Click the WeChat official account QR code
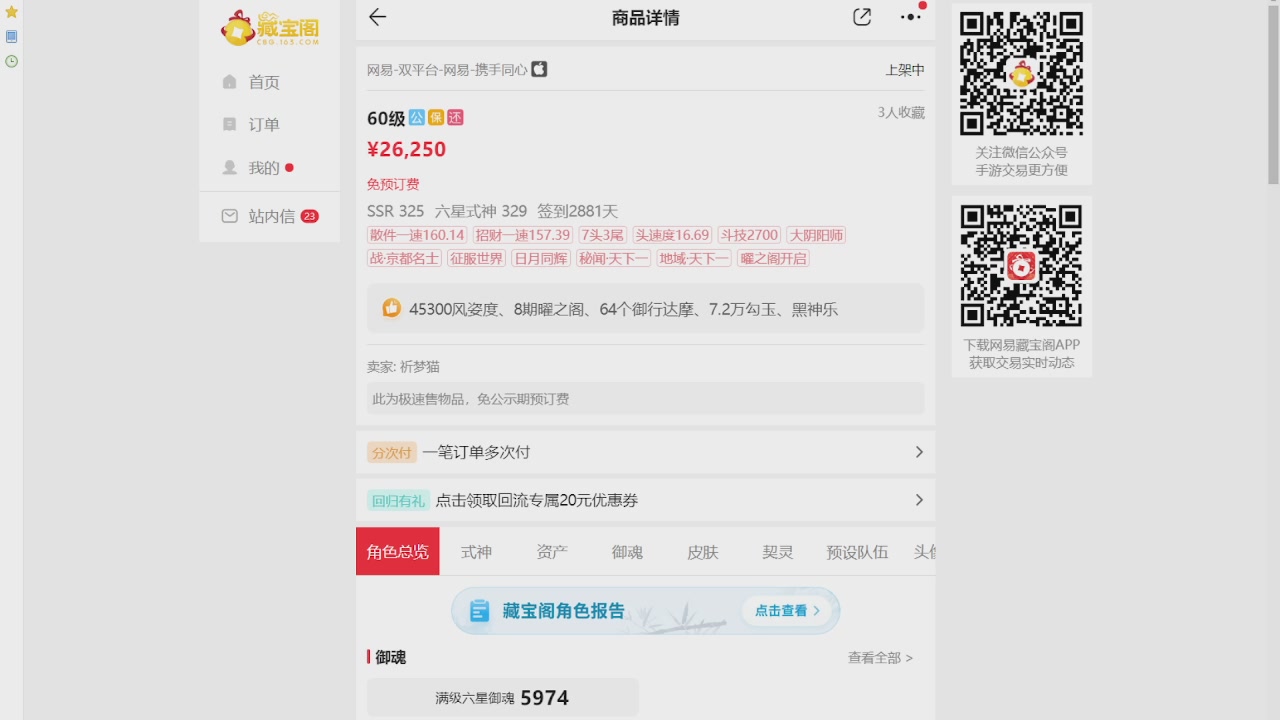The image size is (1280, 720). click(x=1022, y=74)
